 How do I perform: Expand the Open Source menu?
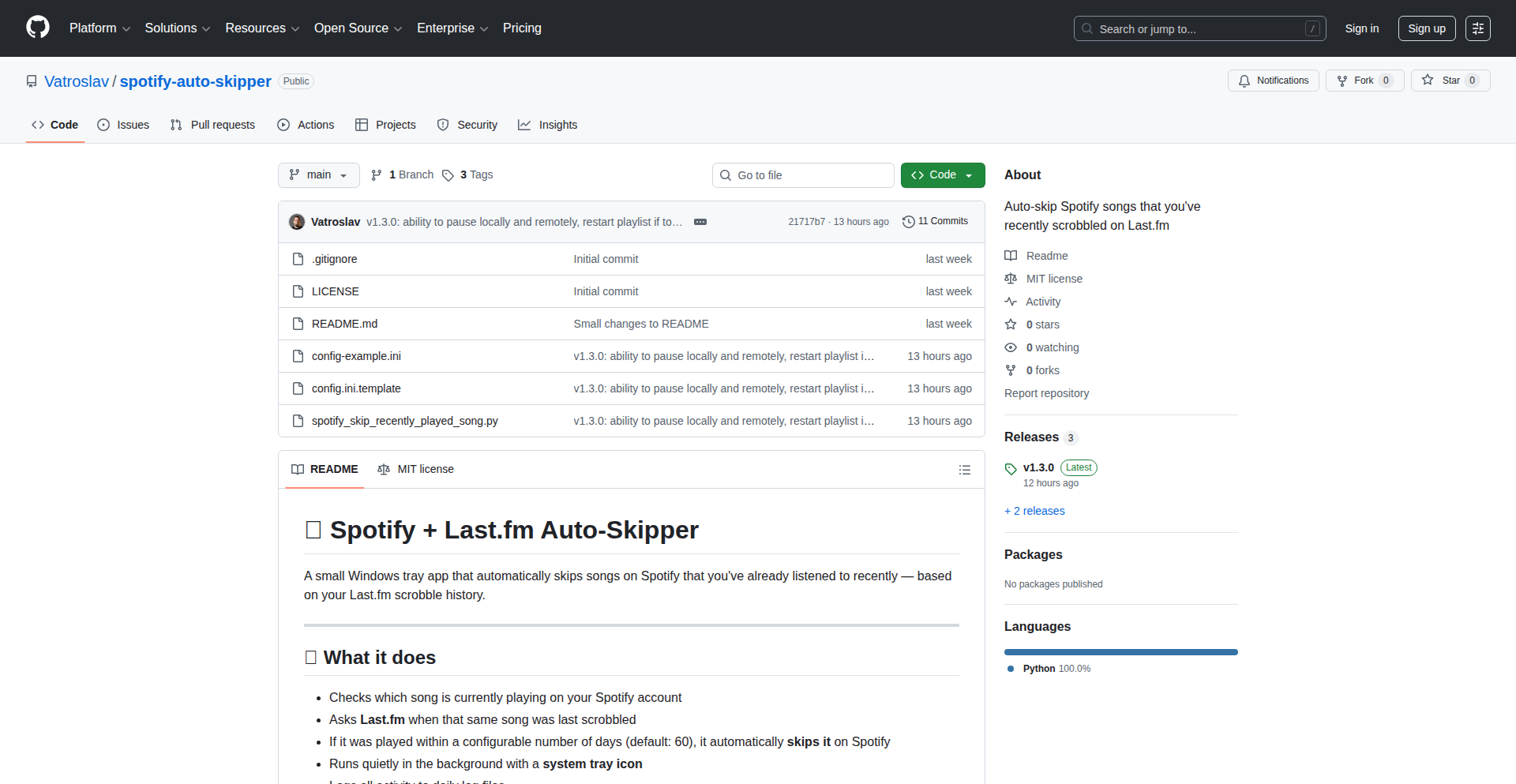[x=358, y=28]
